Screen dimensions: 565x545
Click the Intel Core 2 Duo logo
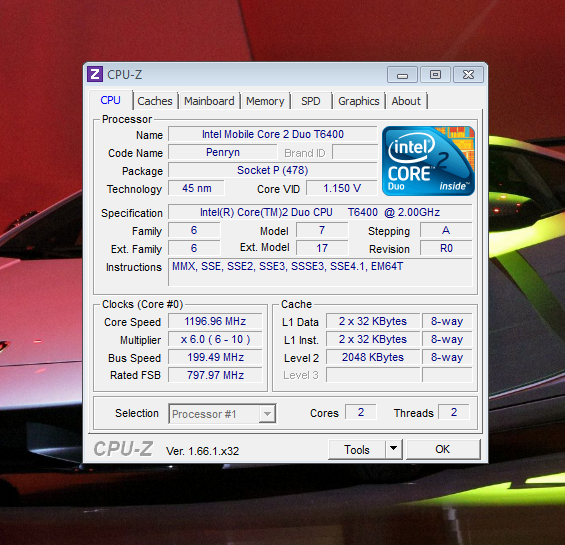click(428, 161)
